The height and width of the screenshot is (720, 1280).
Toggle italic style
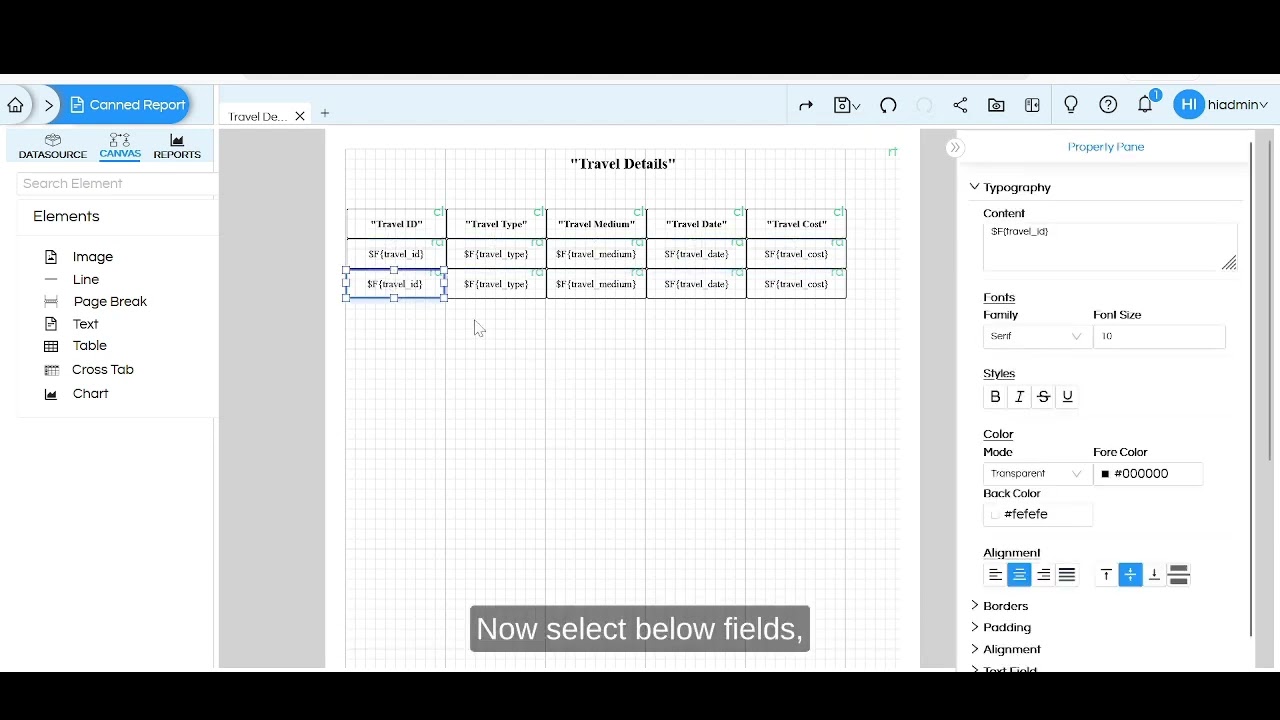click(x=1019, y=397)
